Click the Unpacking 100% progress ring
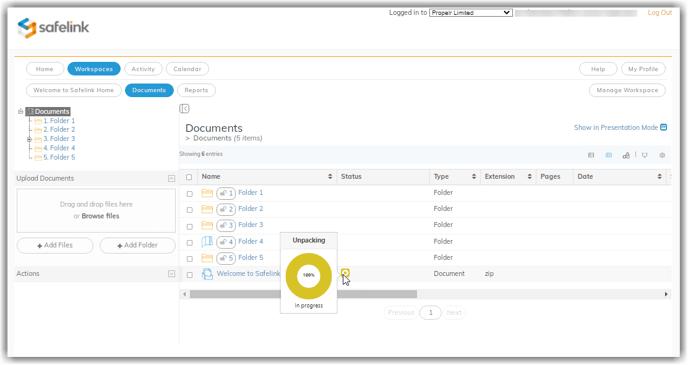This screenshot has width=688, height=365. [309, 276]
